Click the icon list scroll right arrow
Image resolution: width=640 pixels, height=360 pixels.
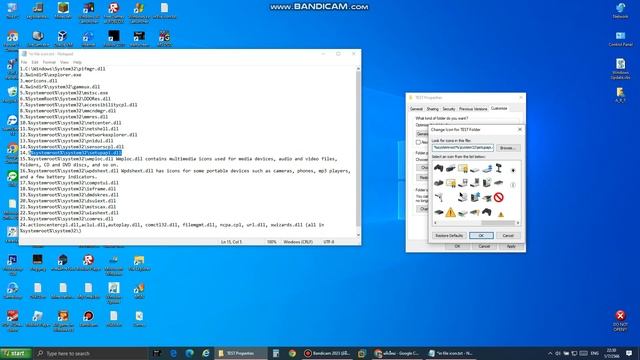[518, 223]
